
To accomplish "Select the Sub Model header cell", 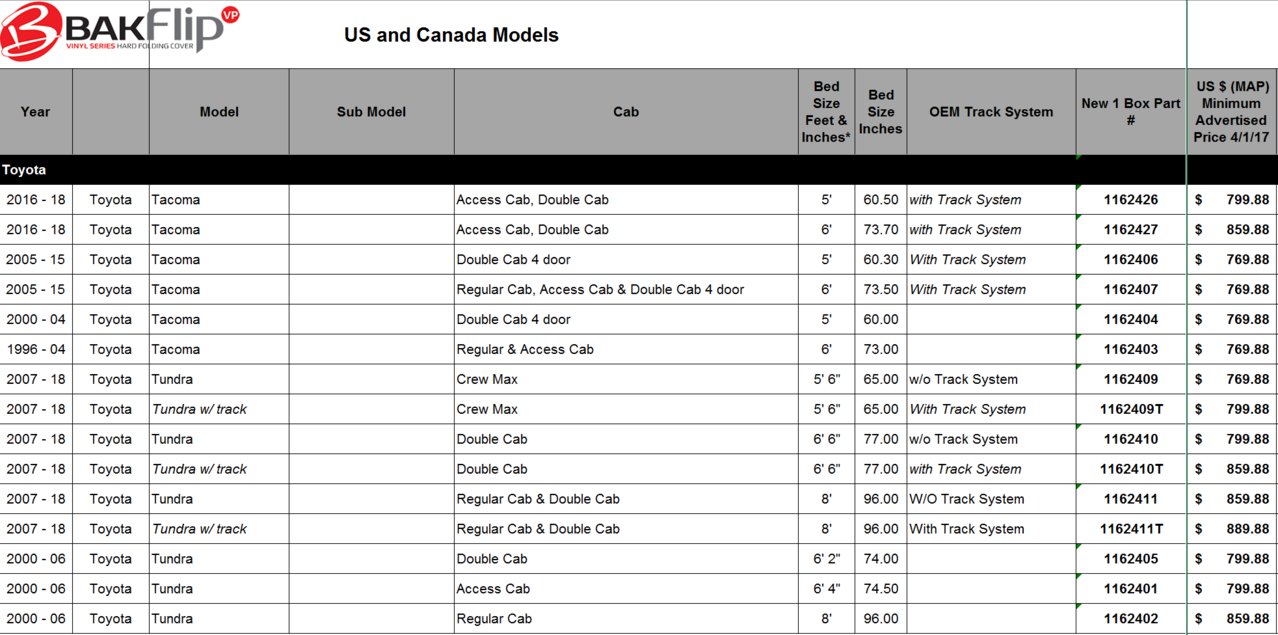I will pos(372,112).
